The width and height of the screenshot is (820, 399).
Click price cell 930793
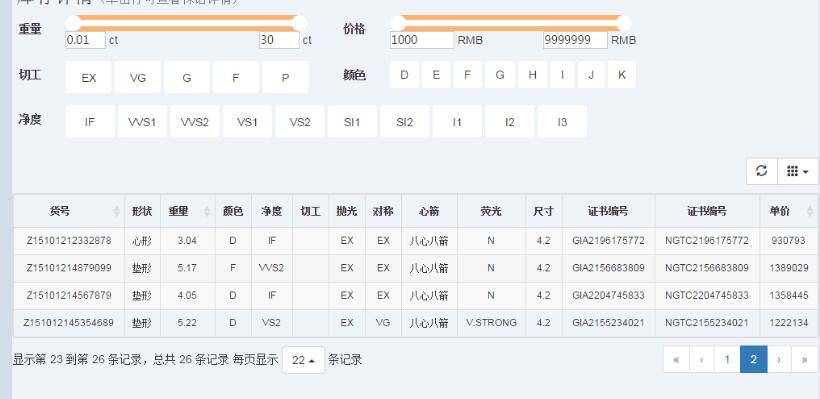pyautogui.click(x=789, y=241)
